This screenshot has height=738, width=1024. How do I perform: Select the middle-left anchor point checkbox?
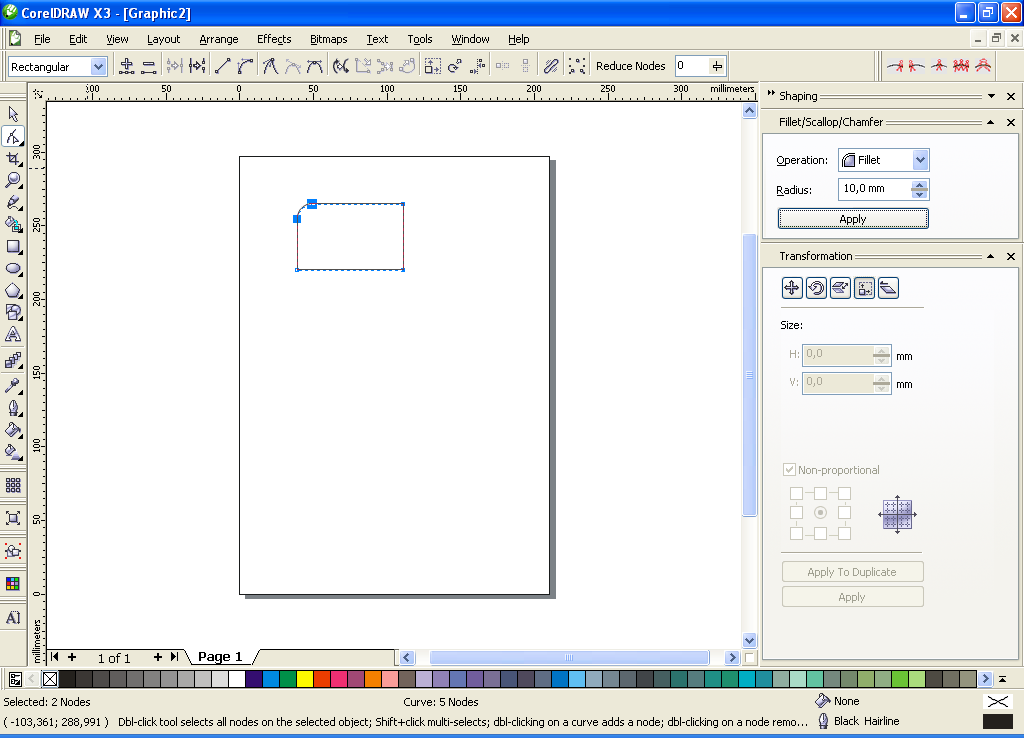click(x=796, y=513)
